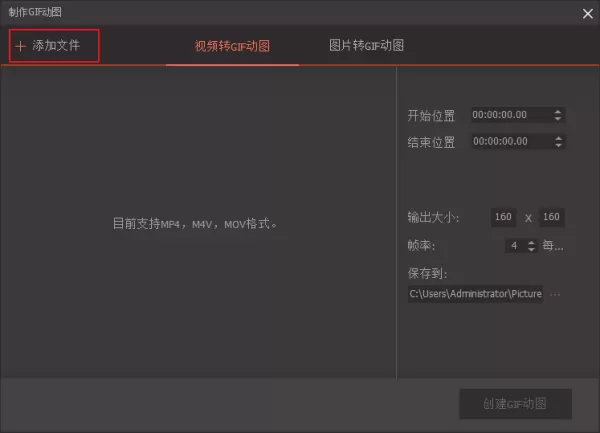Click the 添加文件 add file button
This screenshot has width=600, height=433.
coord(54,46)
